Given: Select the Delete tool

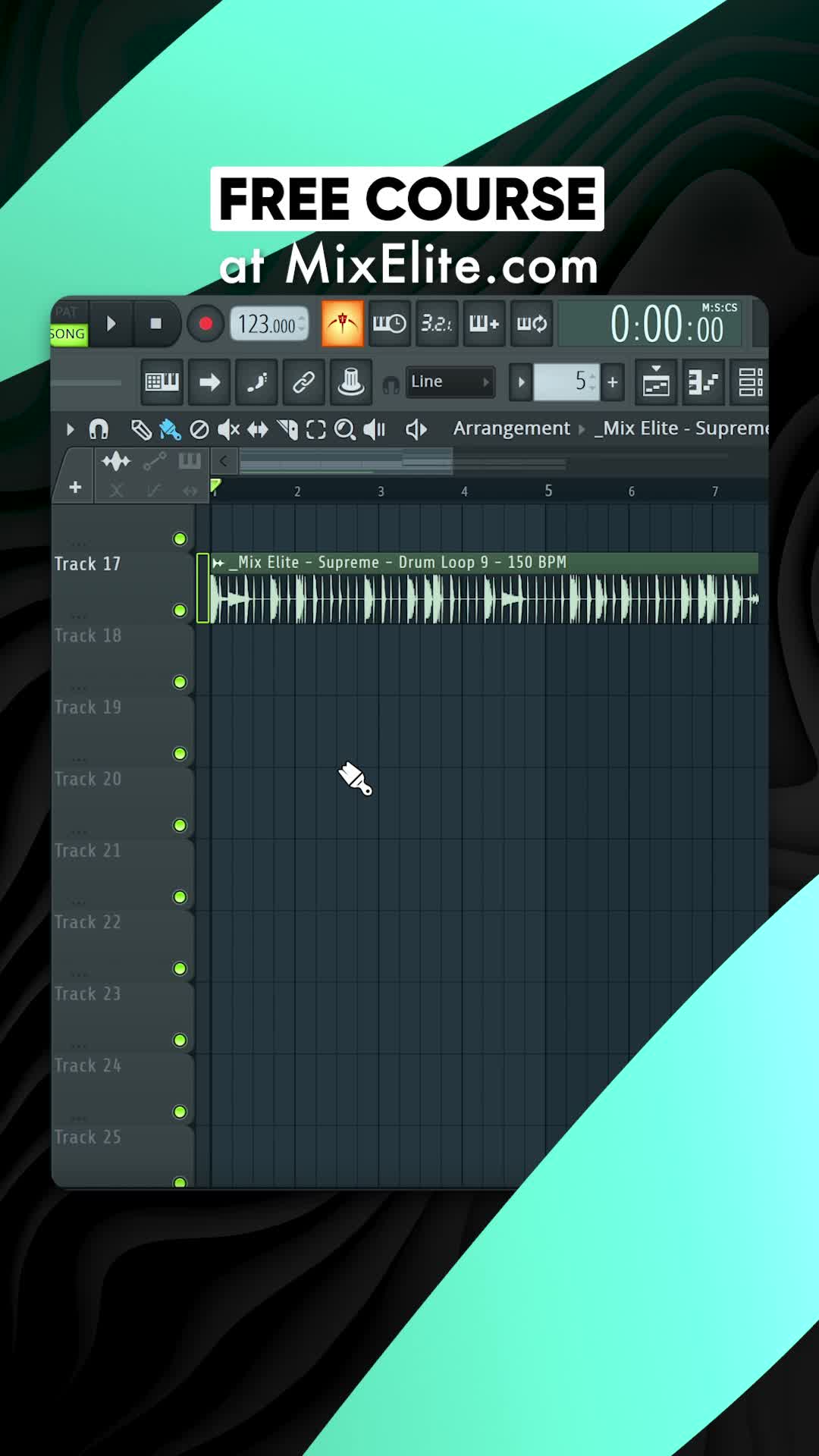Looking at the screenshot, I should [x=199, y=430].
